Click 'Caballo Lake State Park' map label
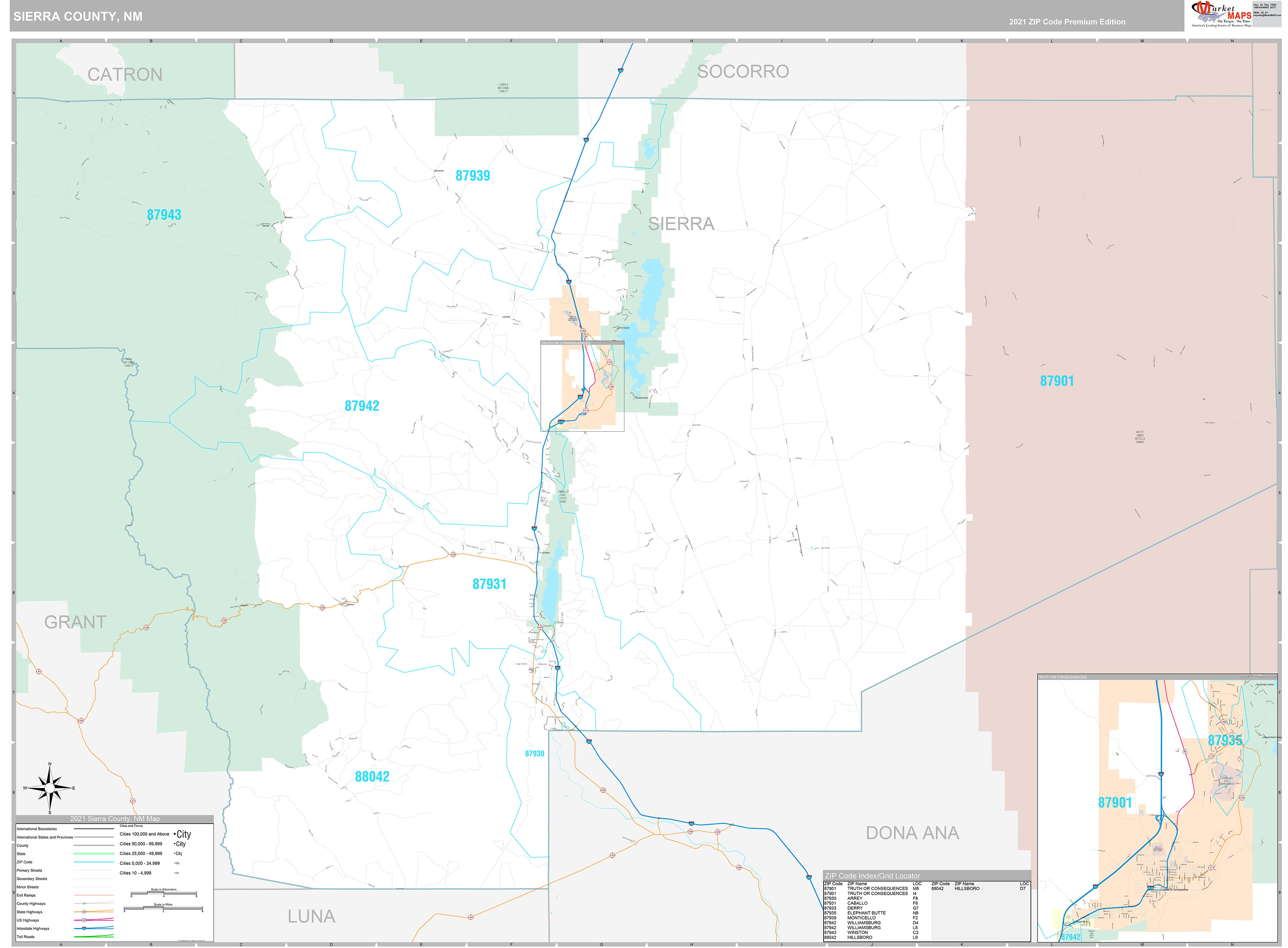The height and width of the screenshot is (948, 1288). (x=563, y=496)
